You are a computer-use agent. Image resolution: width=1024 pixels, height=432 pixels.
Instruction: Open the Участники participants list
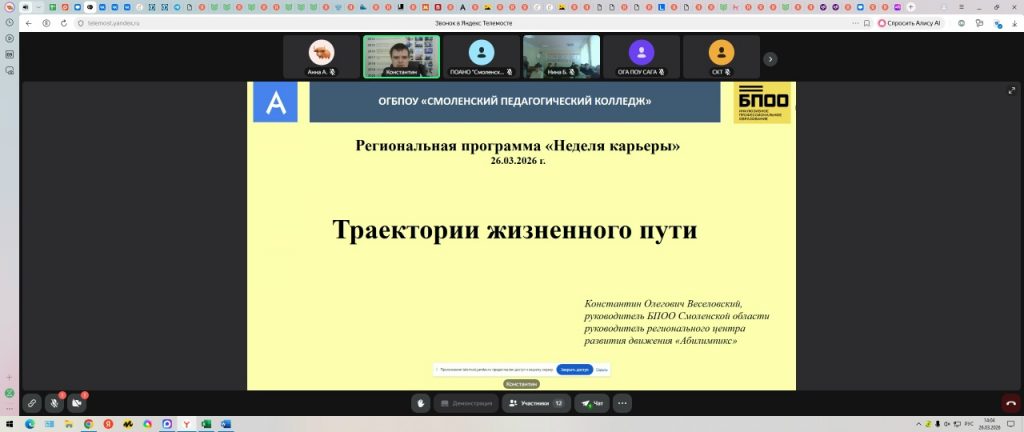coord(537,403)
